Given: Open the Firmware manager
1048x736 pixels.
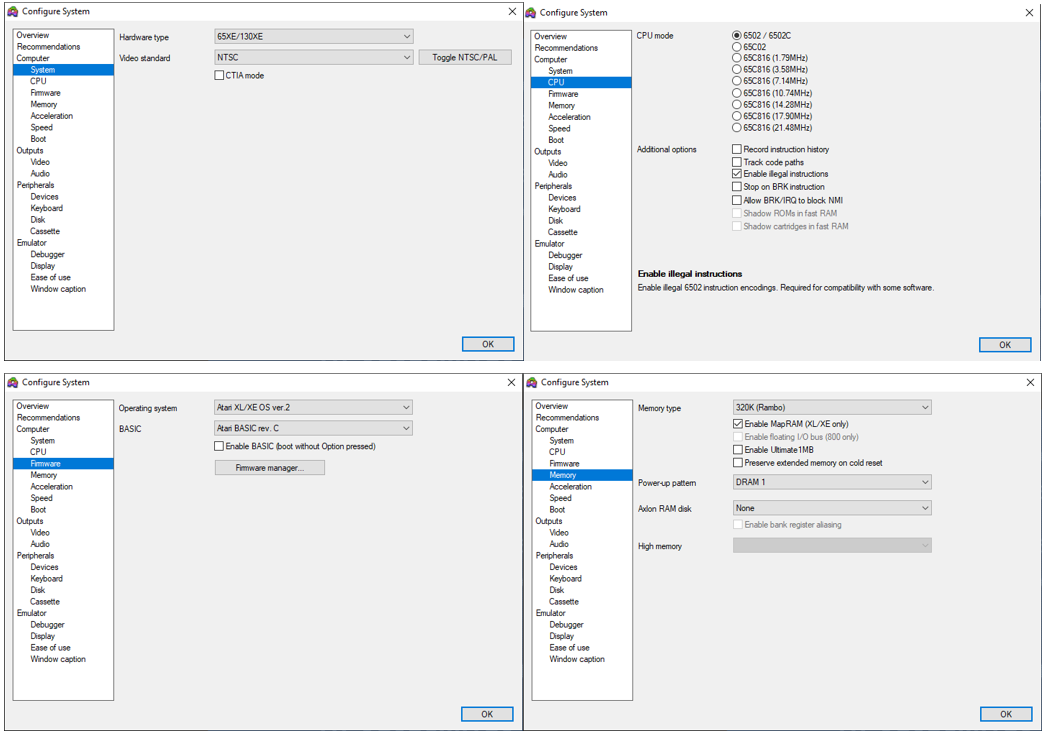Looking at the screenshot, I should [270, 468].
